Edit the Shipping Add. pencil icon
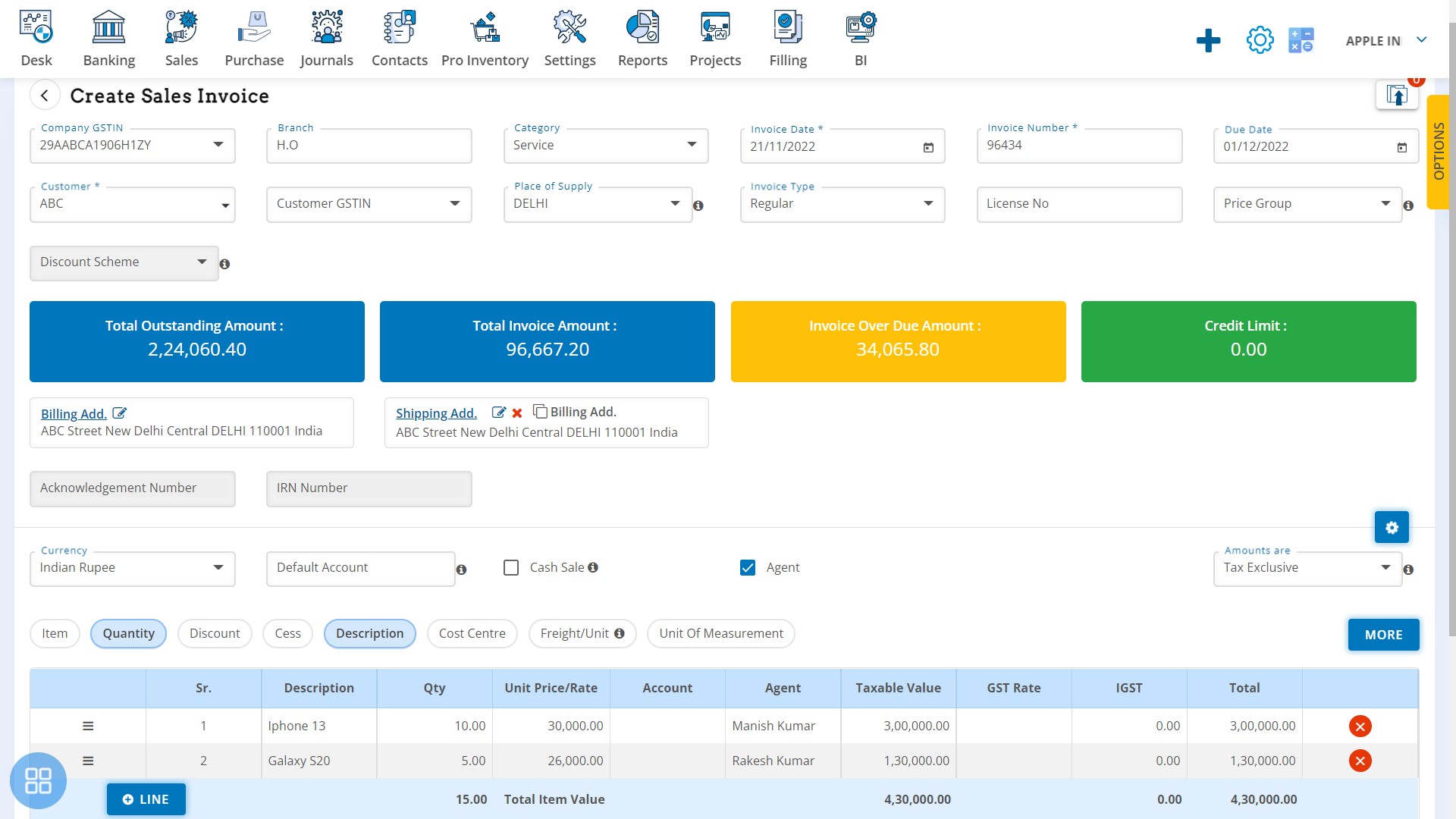The image size is (1456, 819). (498, 413)
